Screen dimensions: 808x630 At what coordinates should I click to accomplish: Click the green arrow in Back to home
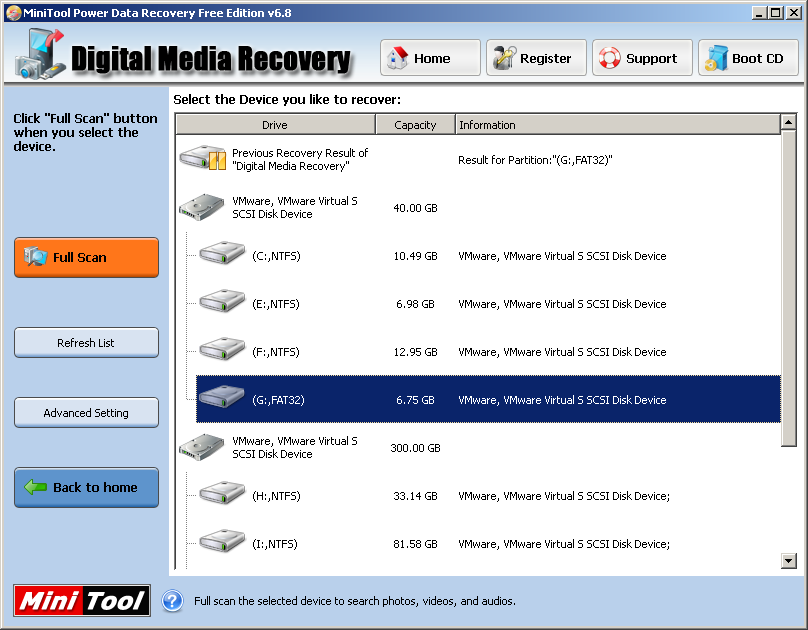click(x=36, y=487)
